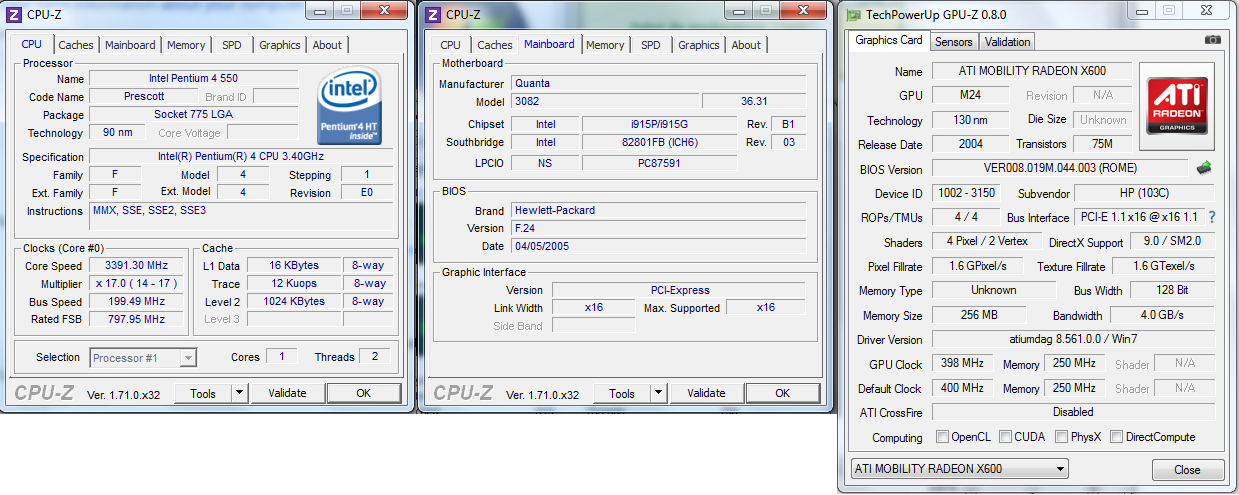Open the ATI MOBILITY RADEON X600 card dropdown
This screenshot has height=495, width=1239.
coord(959,469)
